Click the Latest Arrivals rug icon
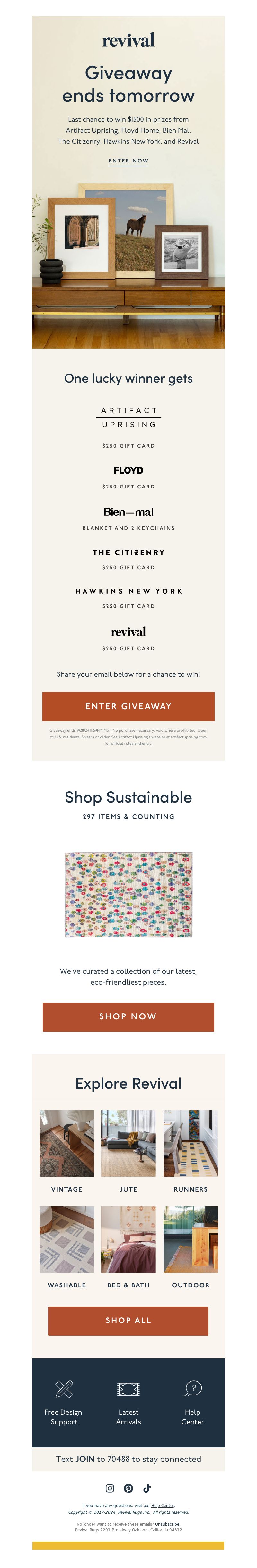Viewport: 257px width, 1568px height. click(x=128, y=1388)
